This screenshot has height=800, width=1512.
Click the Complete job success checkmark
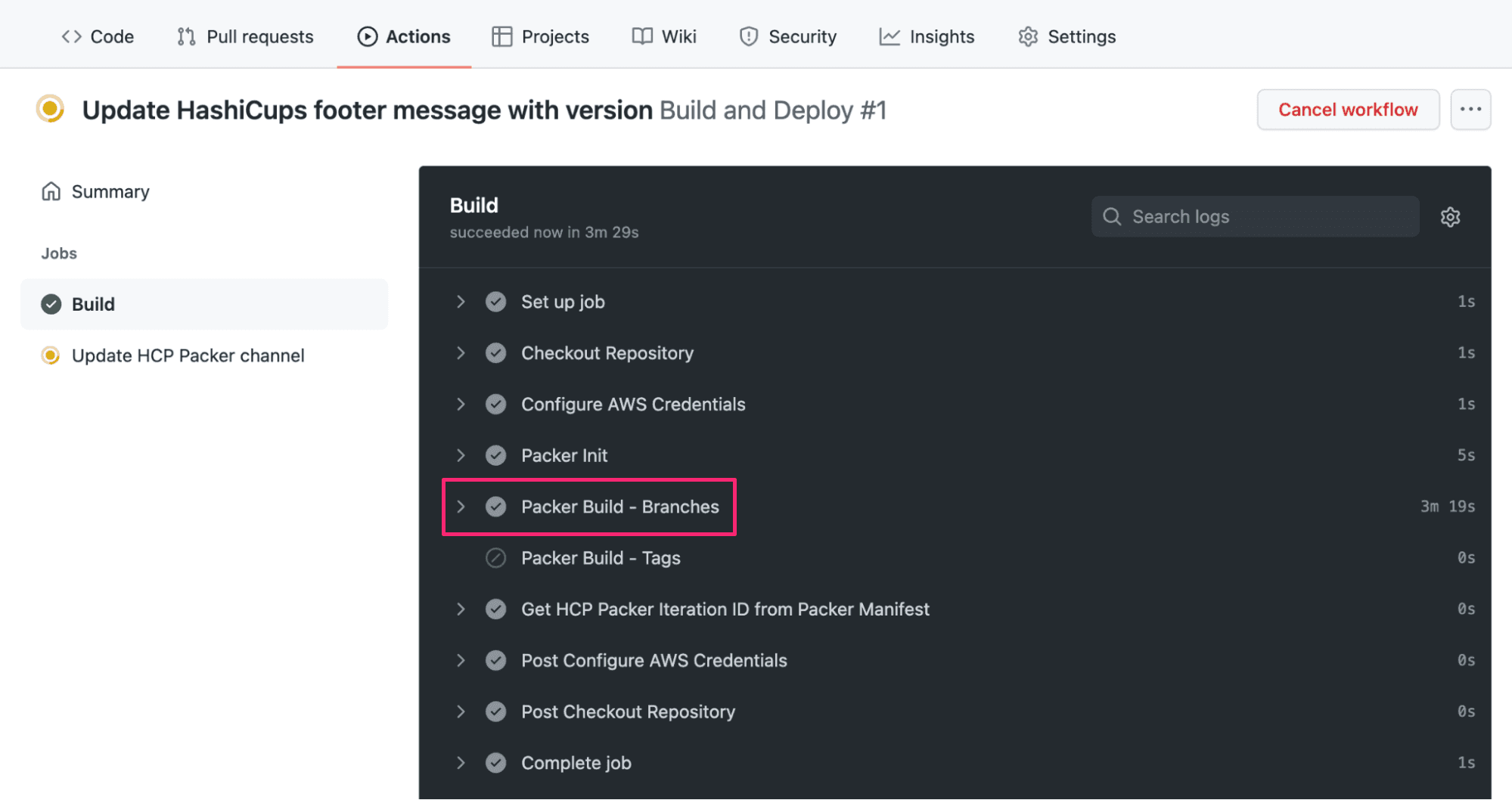point(495,763)
